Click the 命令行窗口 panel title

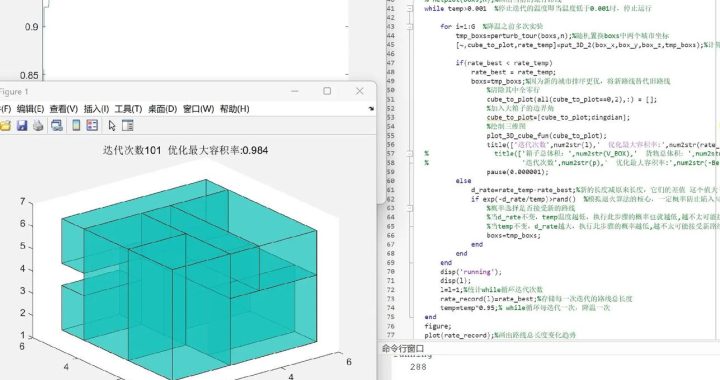[x=403, y=349]
